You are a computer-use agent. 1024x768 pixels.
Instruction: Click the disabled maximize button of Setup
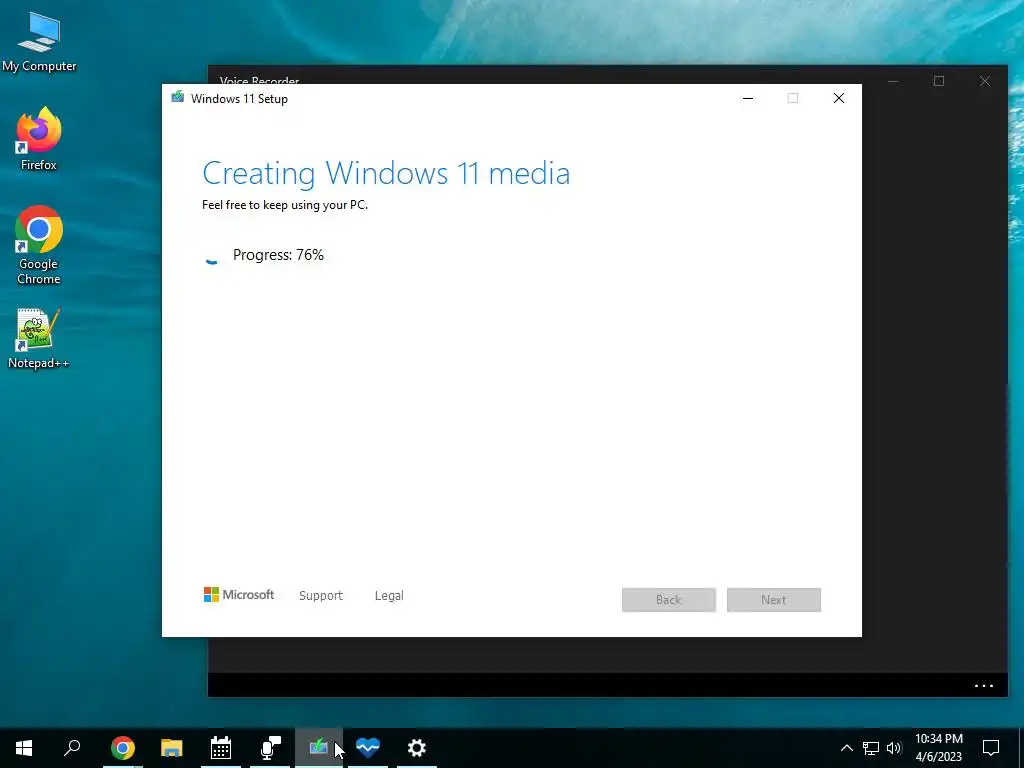coord(793,98)
